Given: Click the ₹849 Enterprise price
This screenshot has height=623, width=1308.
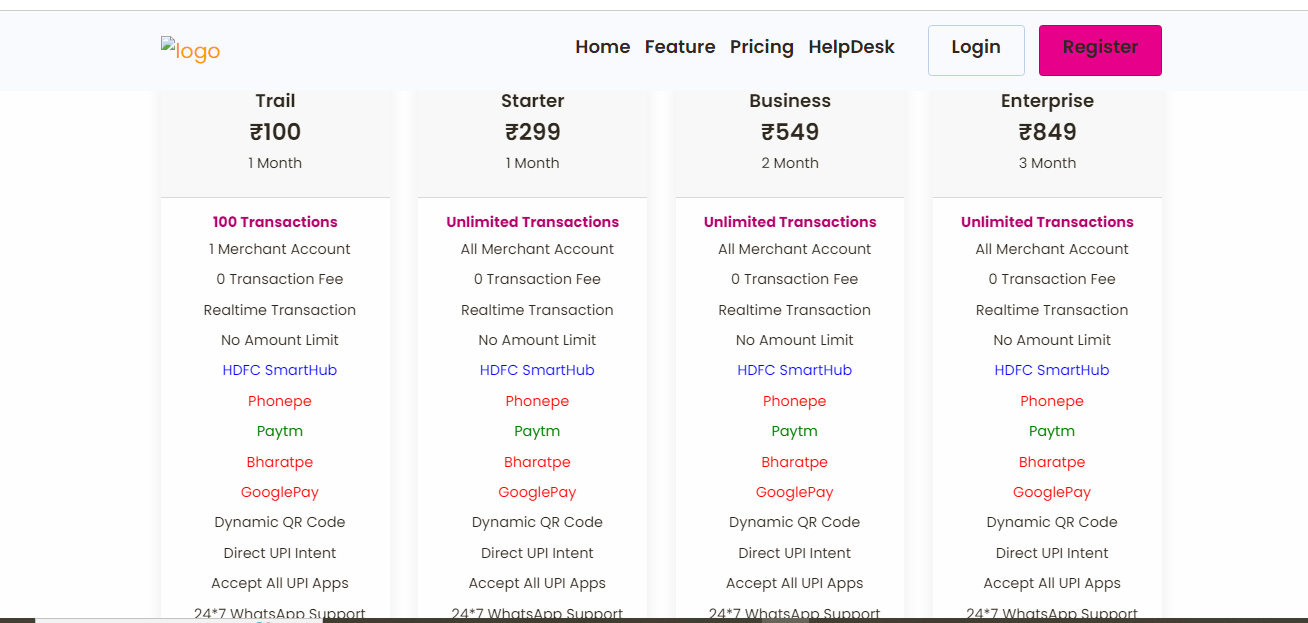Looking at the screenshot, I should 1047,132.
